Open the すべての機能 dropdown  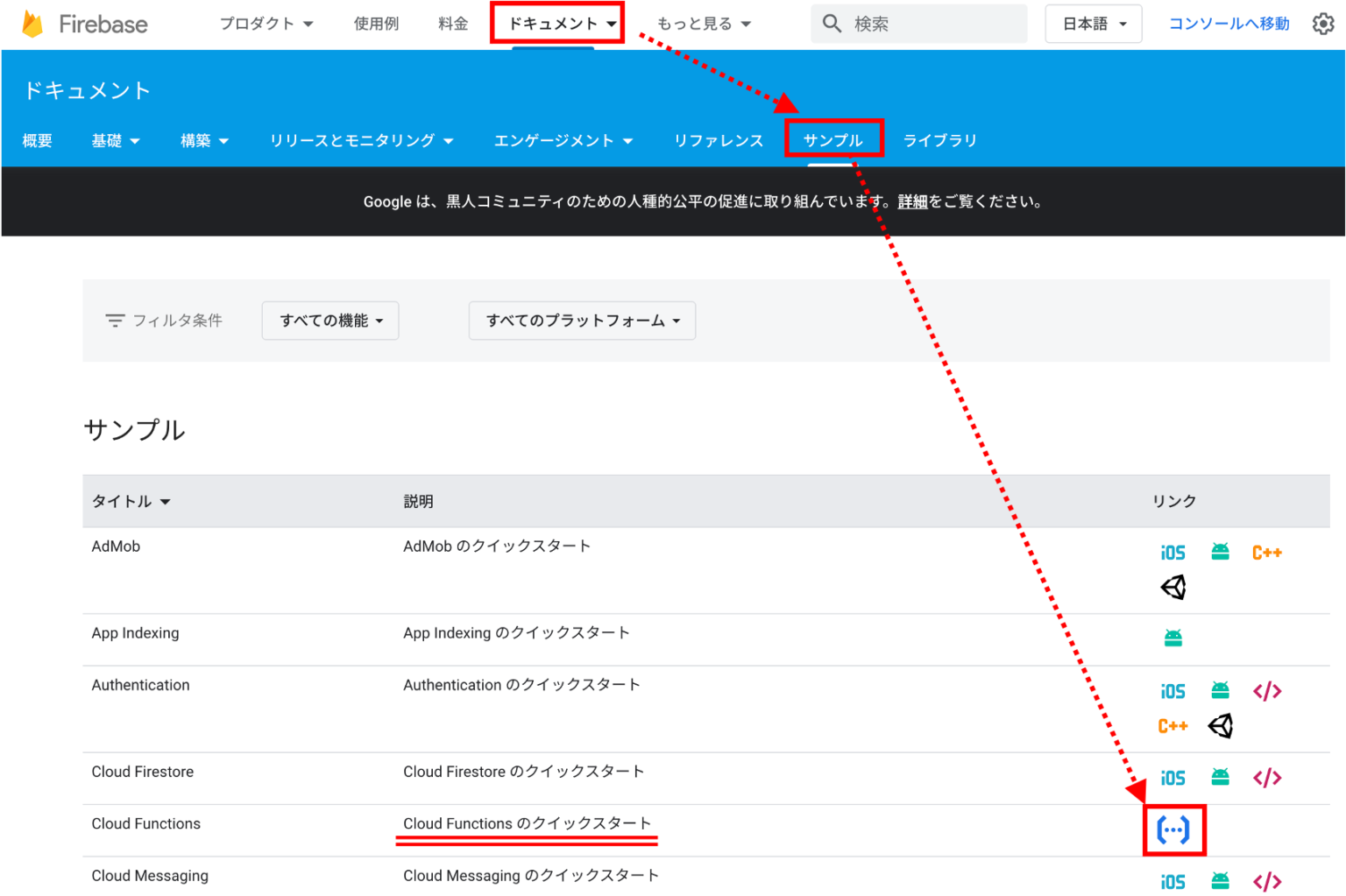330,320
